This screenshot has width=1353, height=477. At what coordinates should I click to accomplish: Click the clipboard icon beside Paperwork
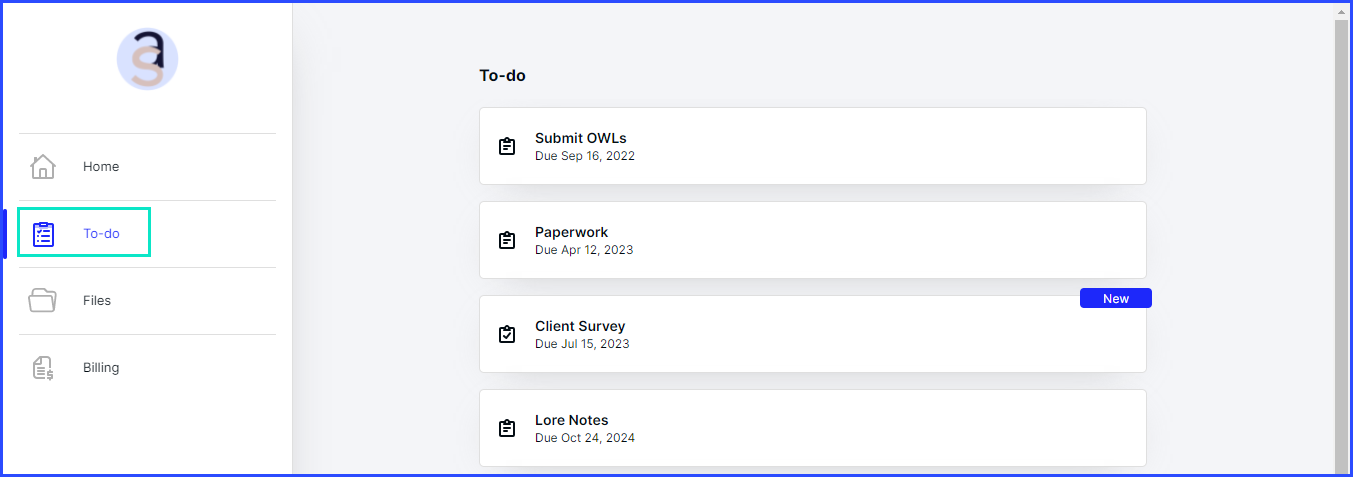click(x=507, y=240)
